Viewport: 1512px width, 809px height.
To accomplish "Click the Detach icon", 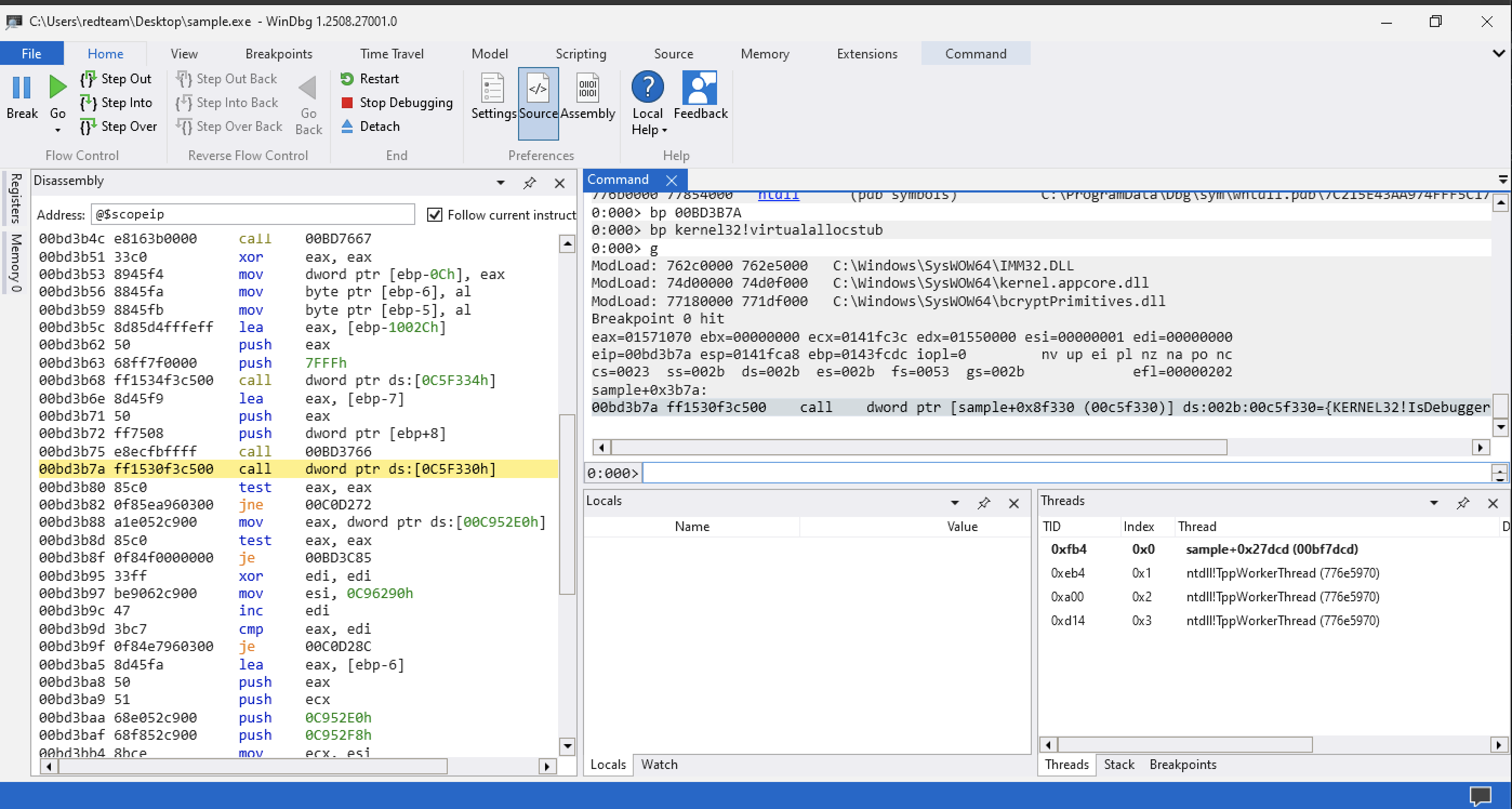I will (x=347, y=127).
